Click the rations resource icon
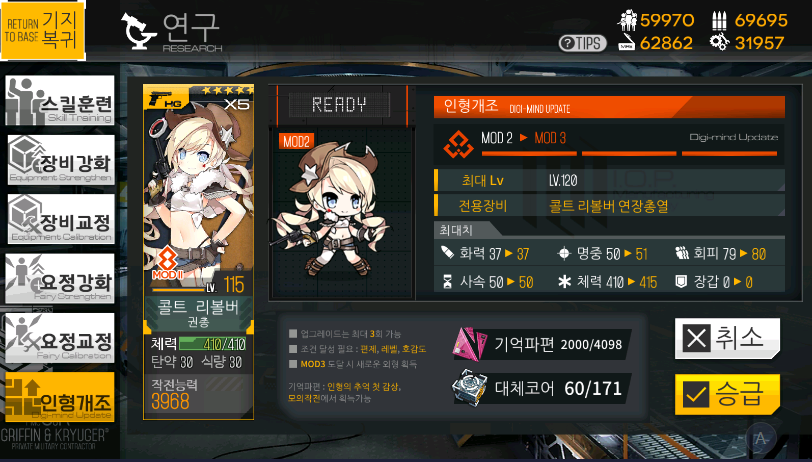 [627, 43]
